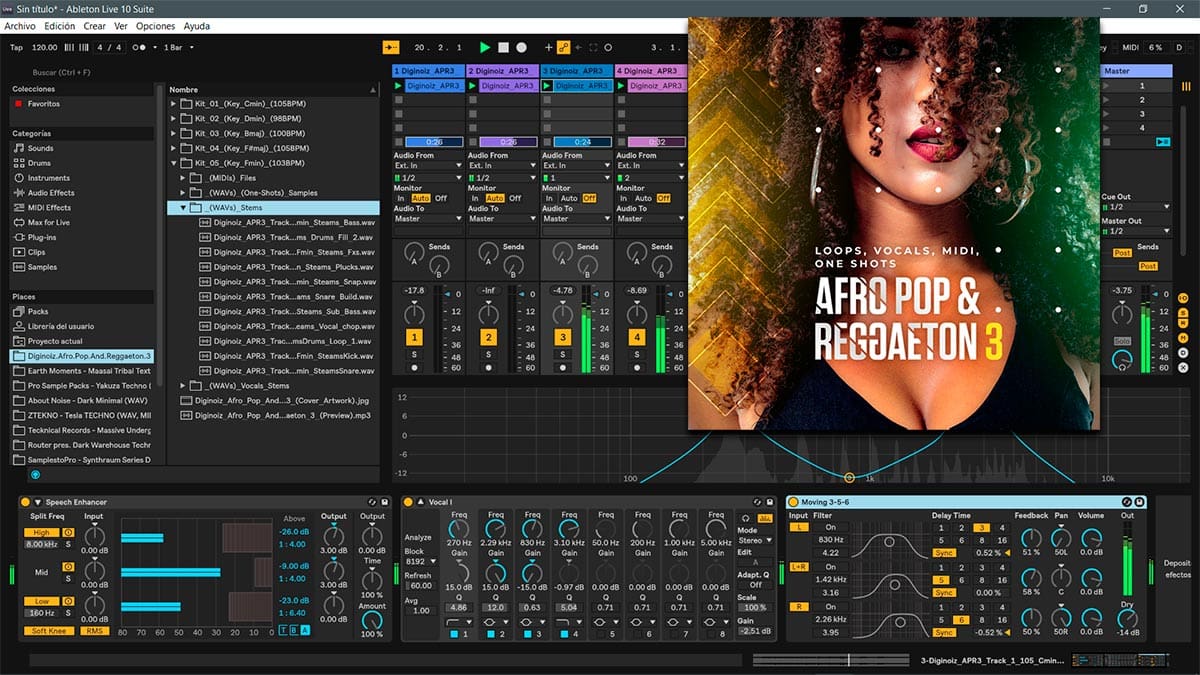1200x675 pixels.
Task: Expand the Kit_01_(Key_Cmin)_(105BPM) folder
Action: (173, 104)
